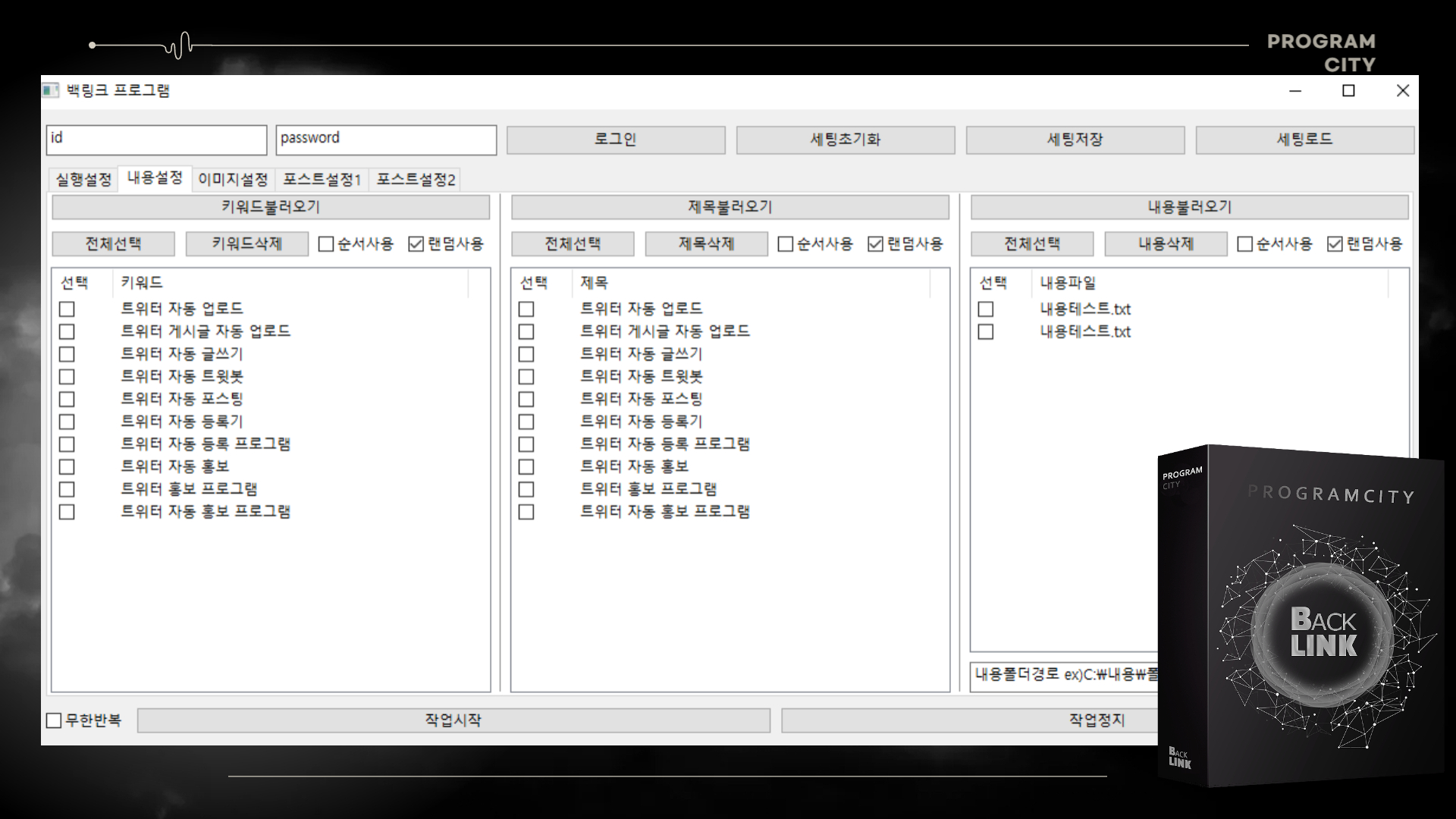
Task: Minimize the 백링크 프로그램 window
Action: coord(1295,91)
